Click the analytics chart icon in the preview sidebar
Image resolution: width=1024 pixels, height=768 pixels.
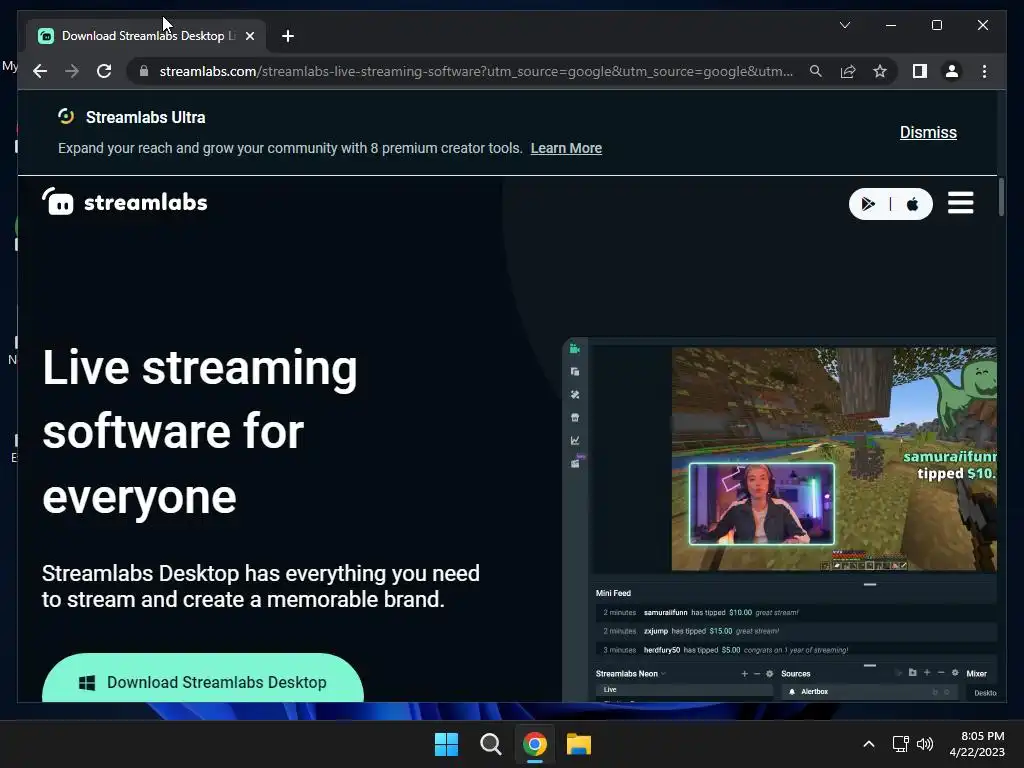575,440
